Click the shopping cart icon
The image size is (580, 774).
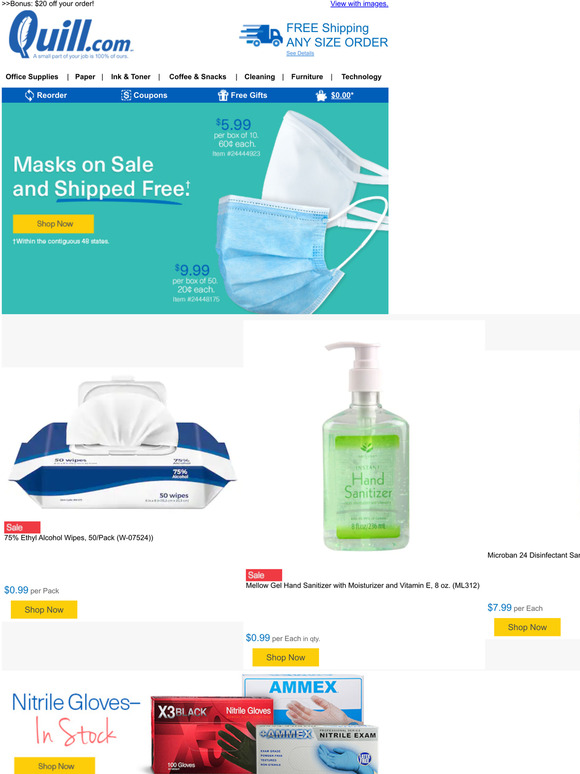coord(321,95)
